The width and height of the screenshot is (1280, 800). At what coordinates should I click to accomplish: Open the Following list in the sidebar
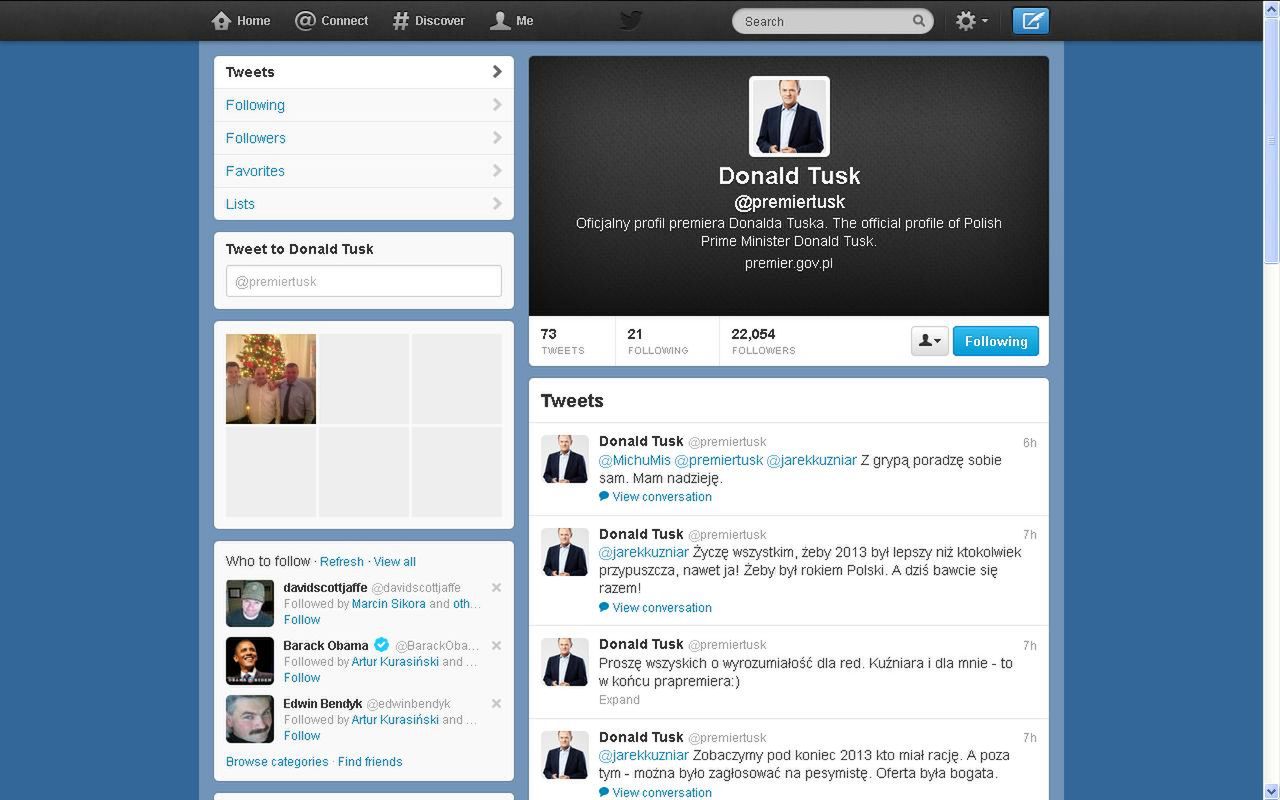point(364,105)
